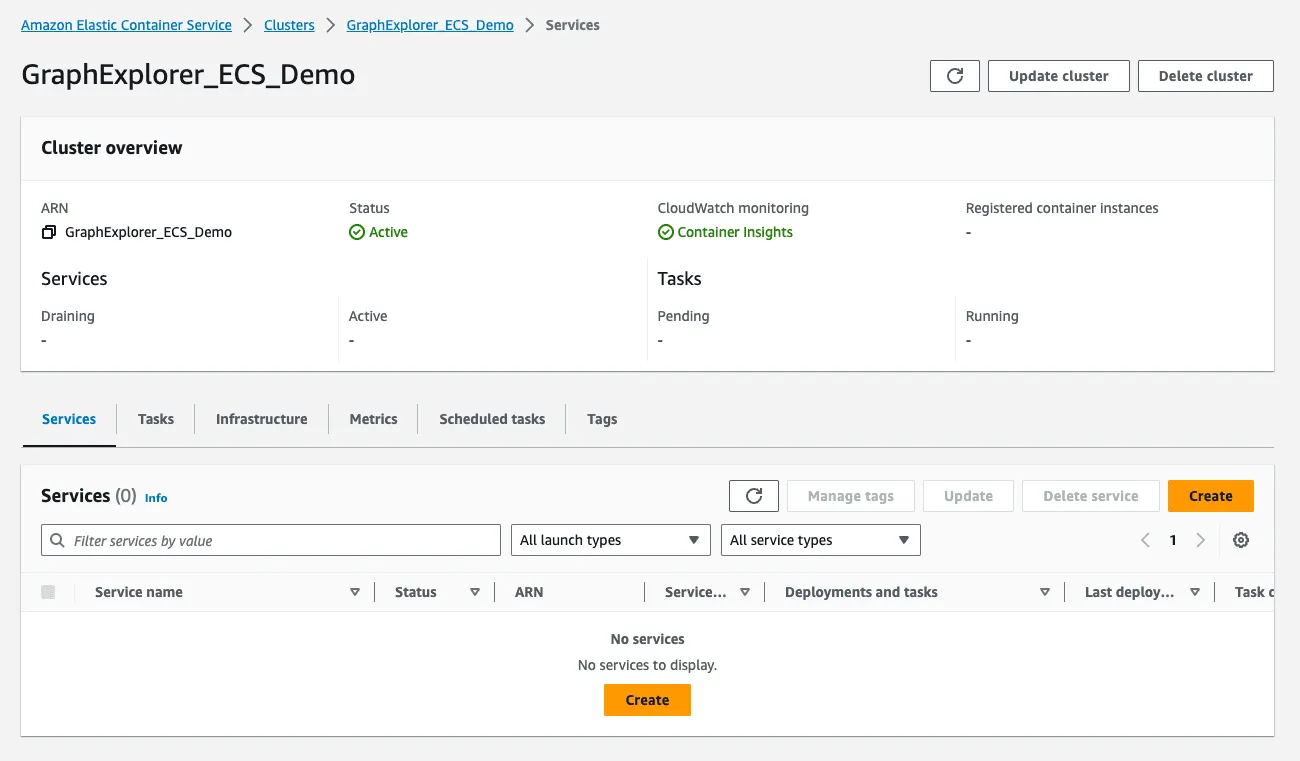
Task: Open table preferences gear icon
Action: (x=1241, y=540)
